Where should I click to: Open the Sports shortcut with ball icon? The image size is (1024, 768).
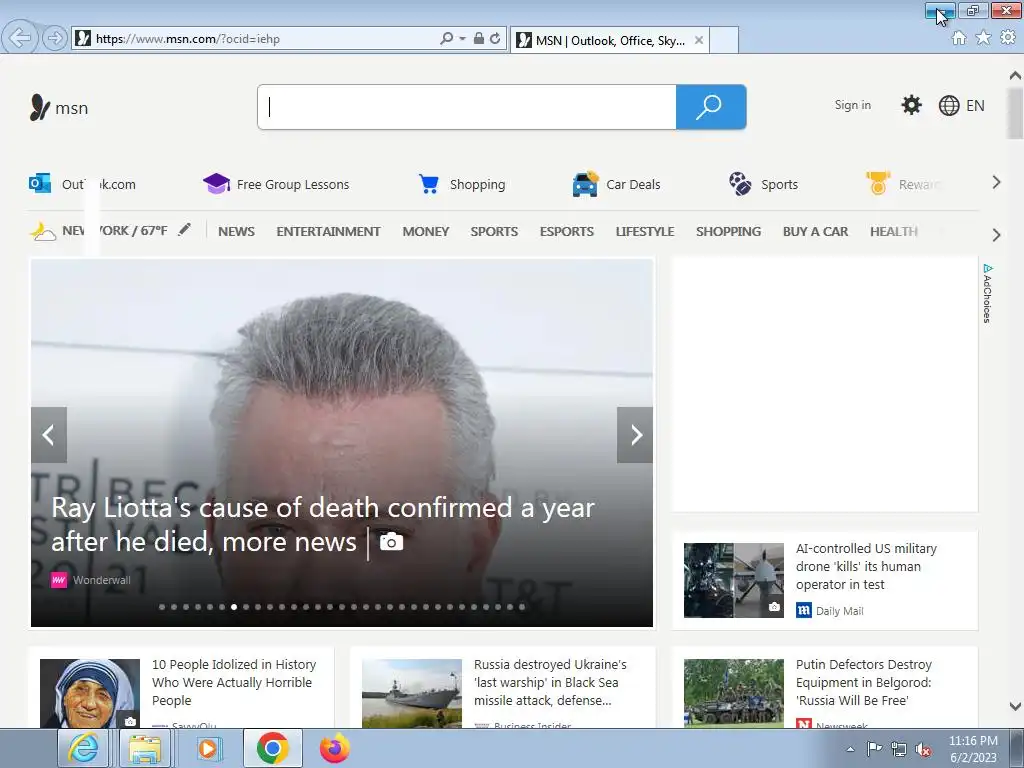(763, 184)
